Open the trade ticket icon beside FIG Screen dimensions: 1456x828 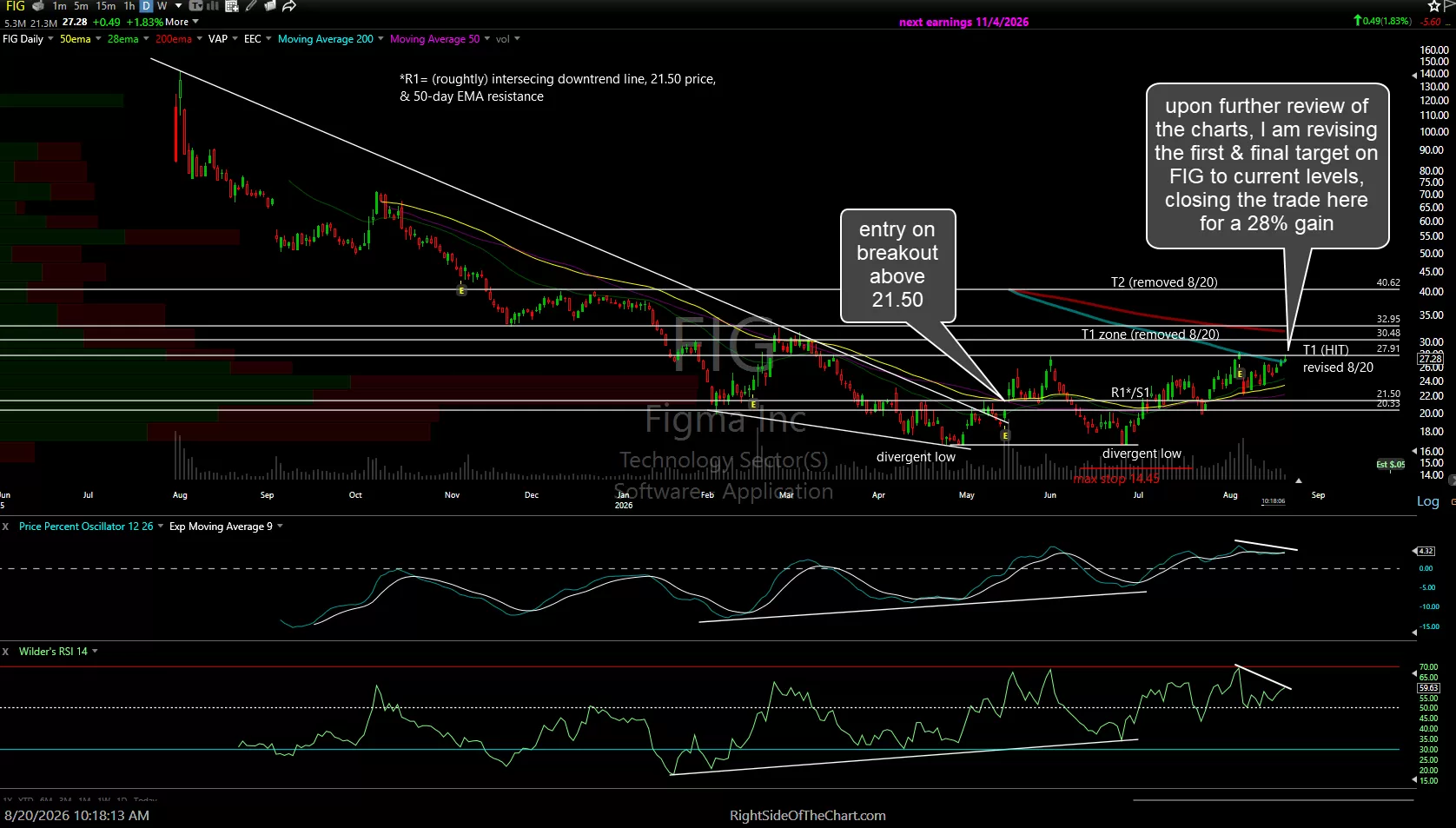(x=38, y=6)
